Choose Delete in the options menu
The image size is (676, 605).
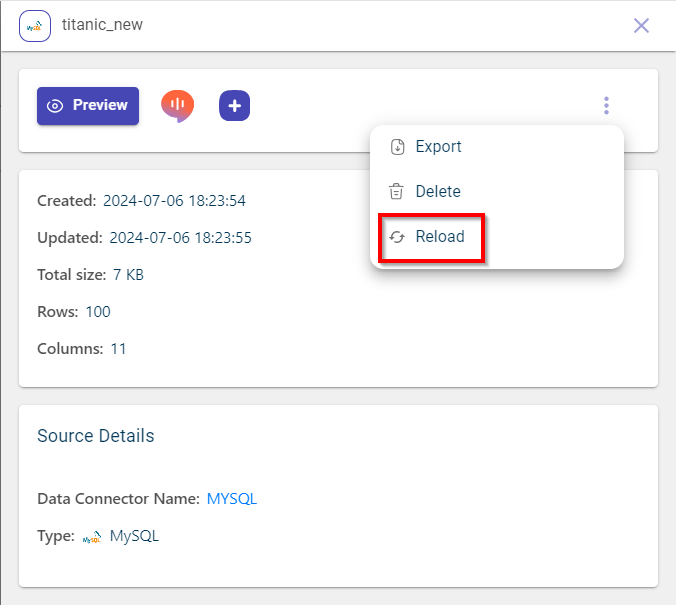pos(438,192)
